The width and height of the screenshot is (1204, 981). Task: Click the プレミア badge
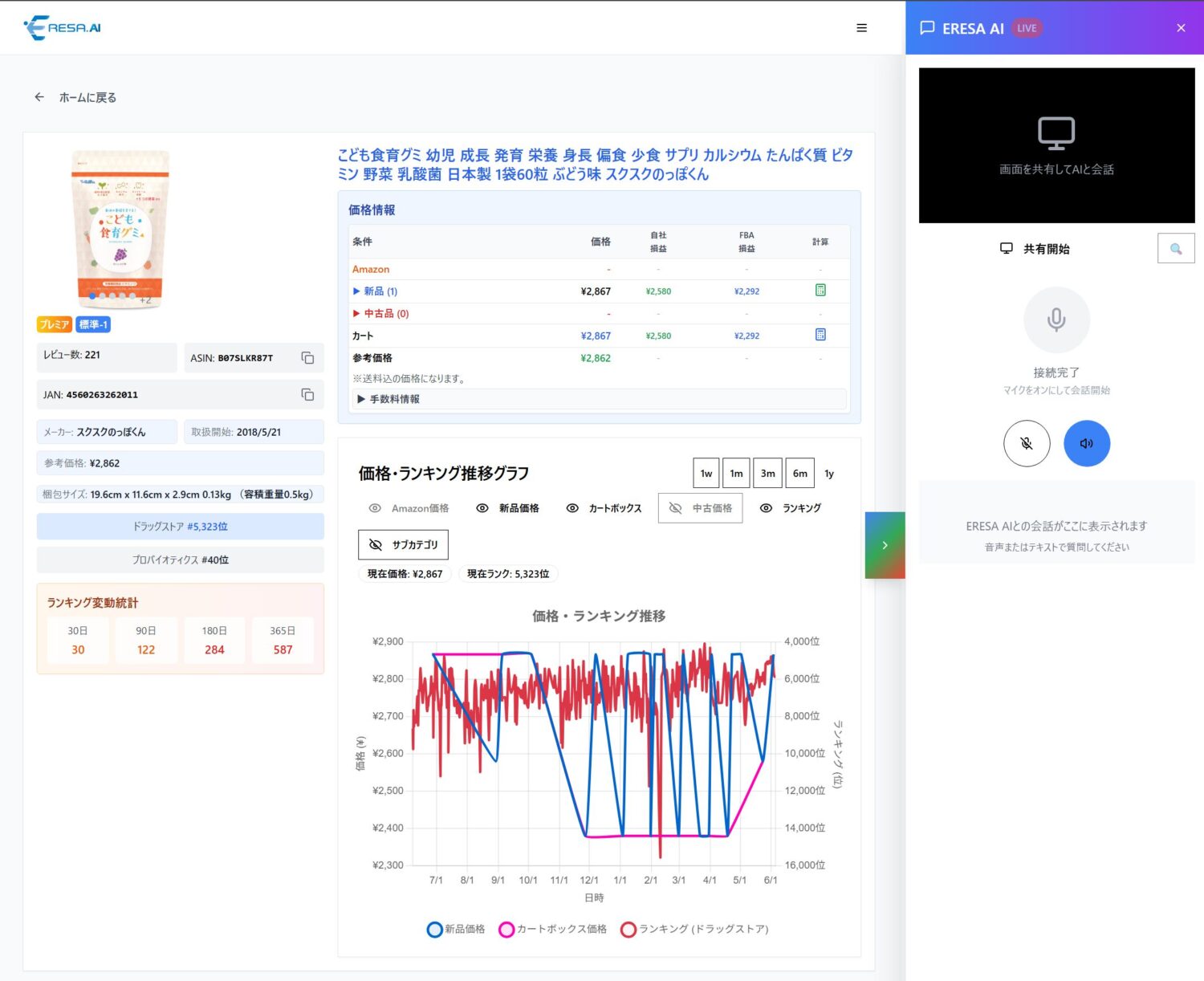click(55, 324)
